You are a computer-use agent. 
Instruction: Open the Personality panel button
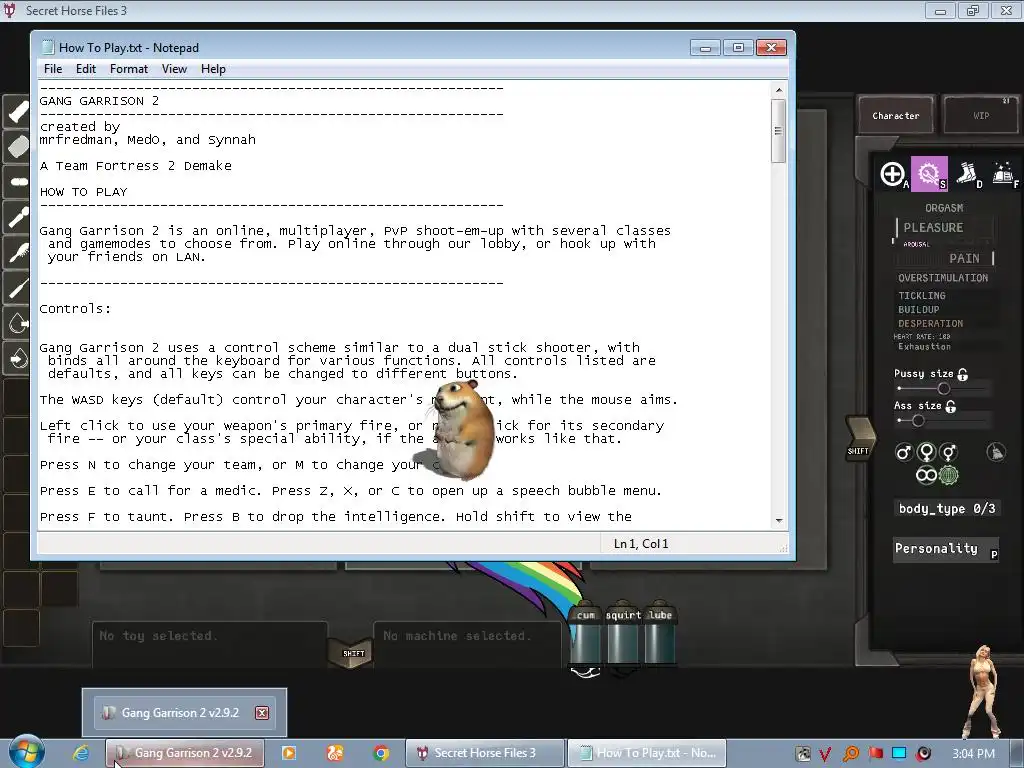(946, 549)
